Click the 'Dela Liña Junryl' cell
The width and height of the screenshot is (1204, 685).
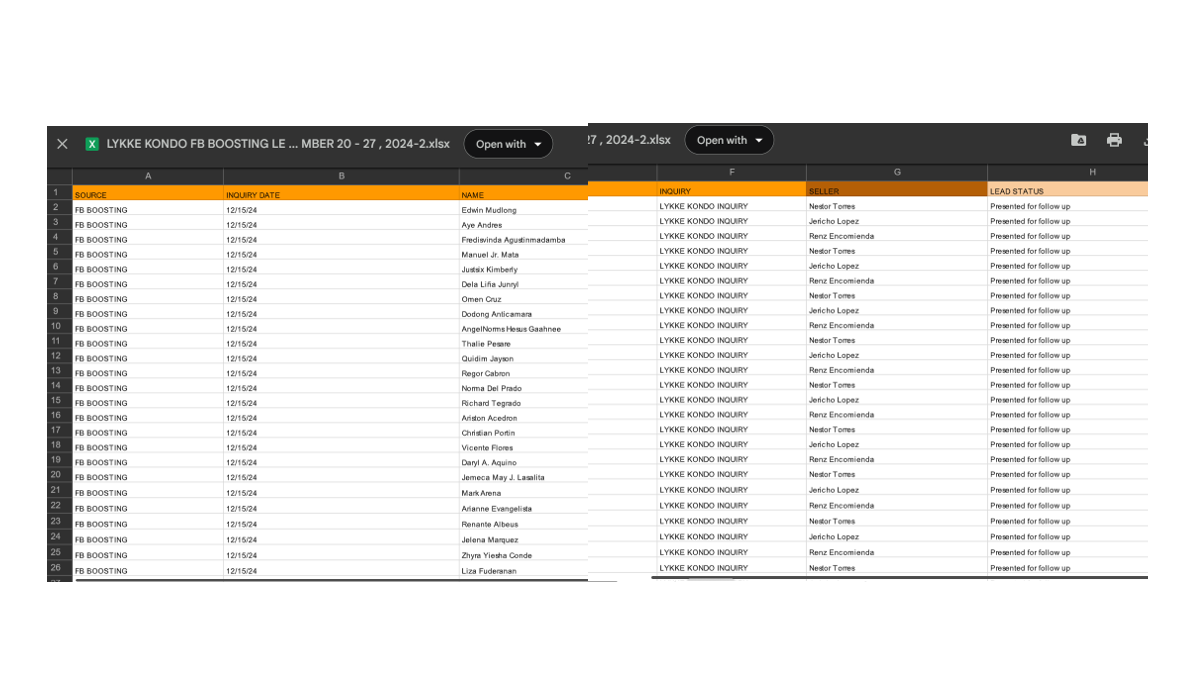point(523,284)
